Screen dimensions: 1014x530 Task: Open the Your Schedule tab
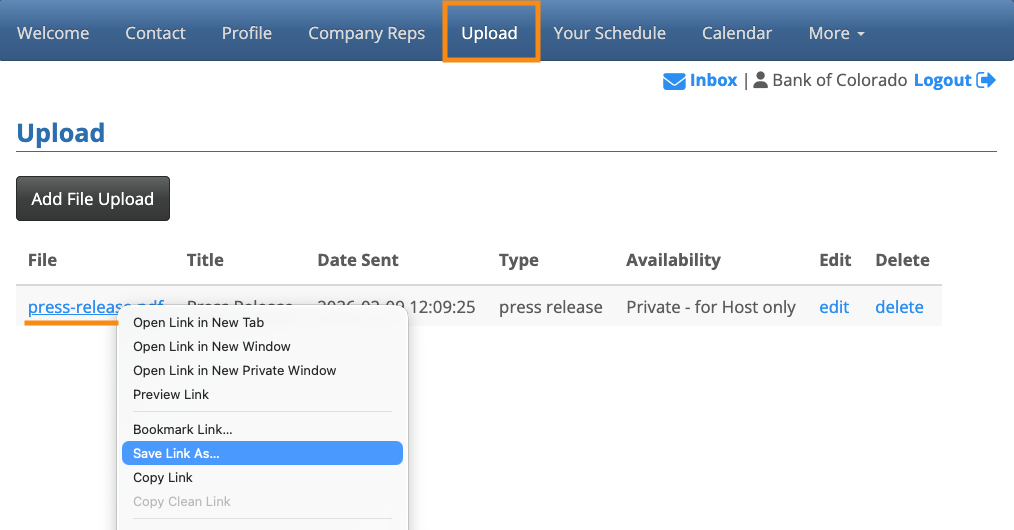pyautogui.click(x=609, y=33)
